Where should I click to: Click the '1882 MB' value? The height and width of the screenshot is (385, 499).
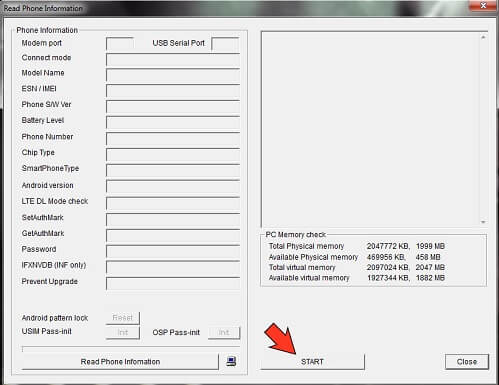pos(430,278)
